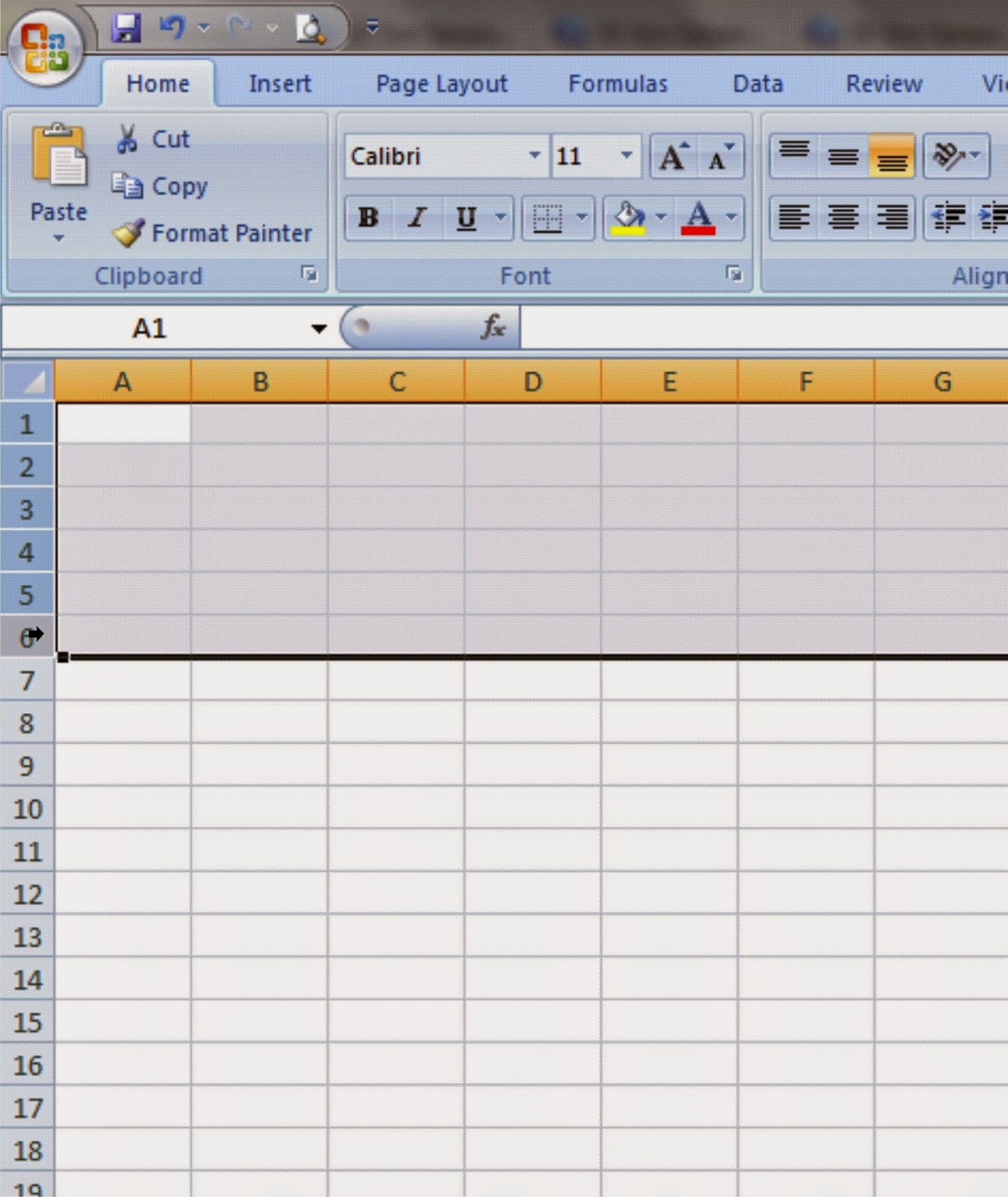This screenshot has width=1008, height=1197.
Task: Click the Paste clipboard icon
Action: 58,156
